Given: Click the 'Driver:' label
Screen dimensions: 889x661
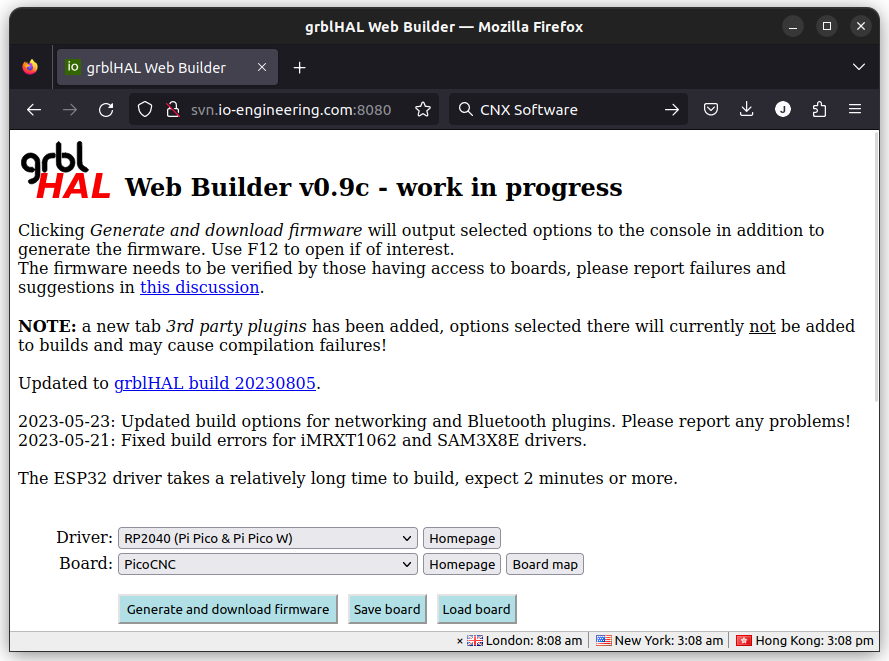Looking at the screenshot, I should coord(84,537).
